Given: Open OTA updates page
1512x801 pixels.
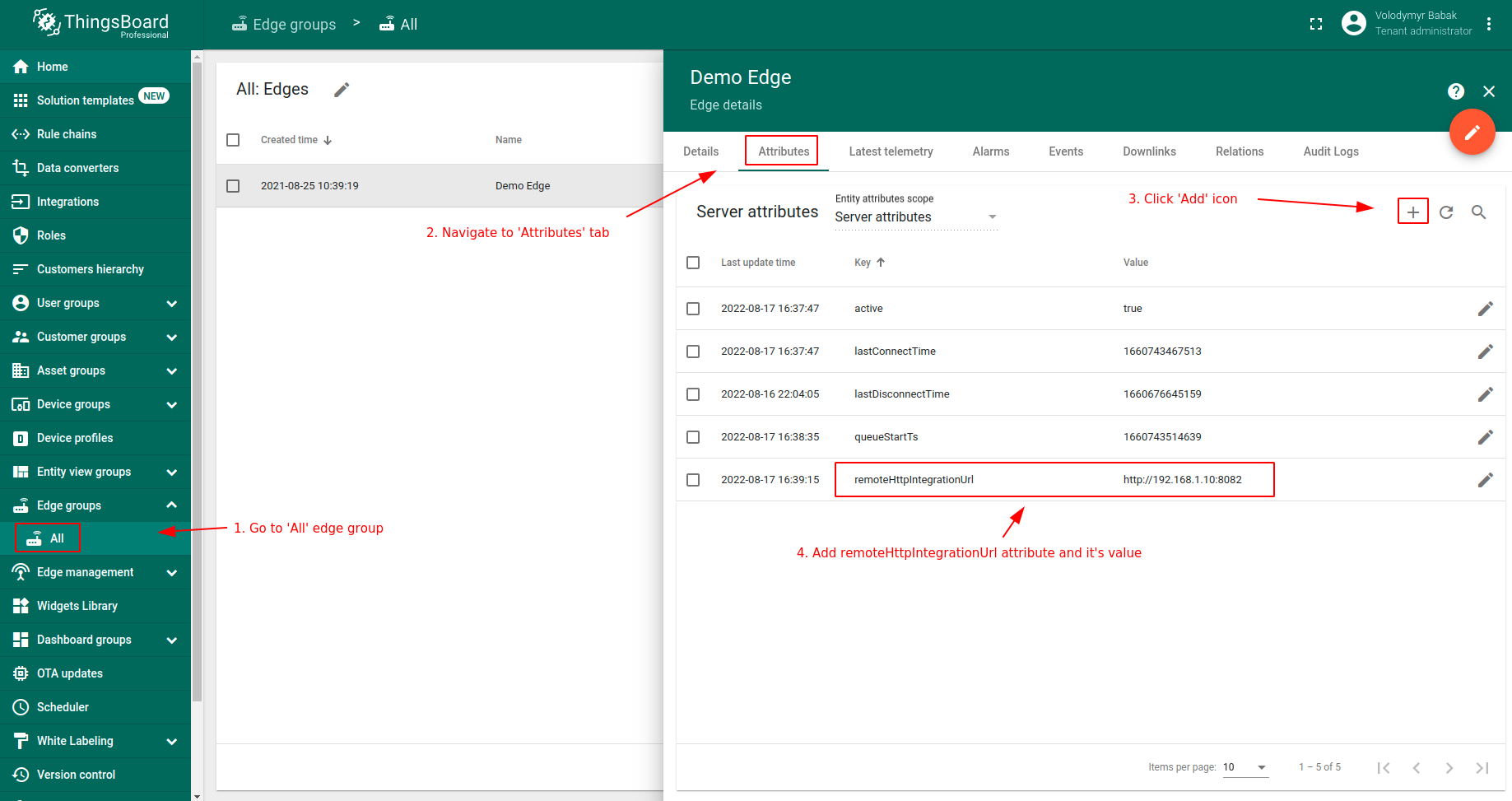Looking at the screenshot, I should click(x=95, y=673).
